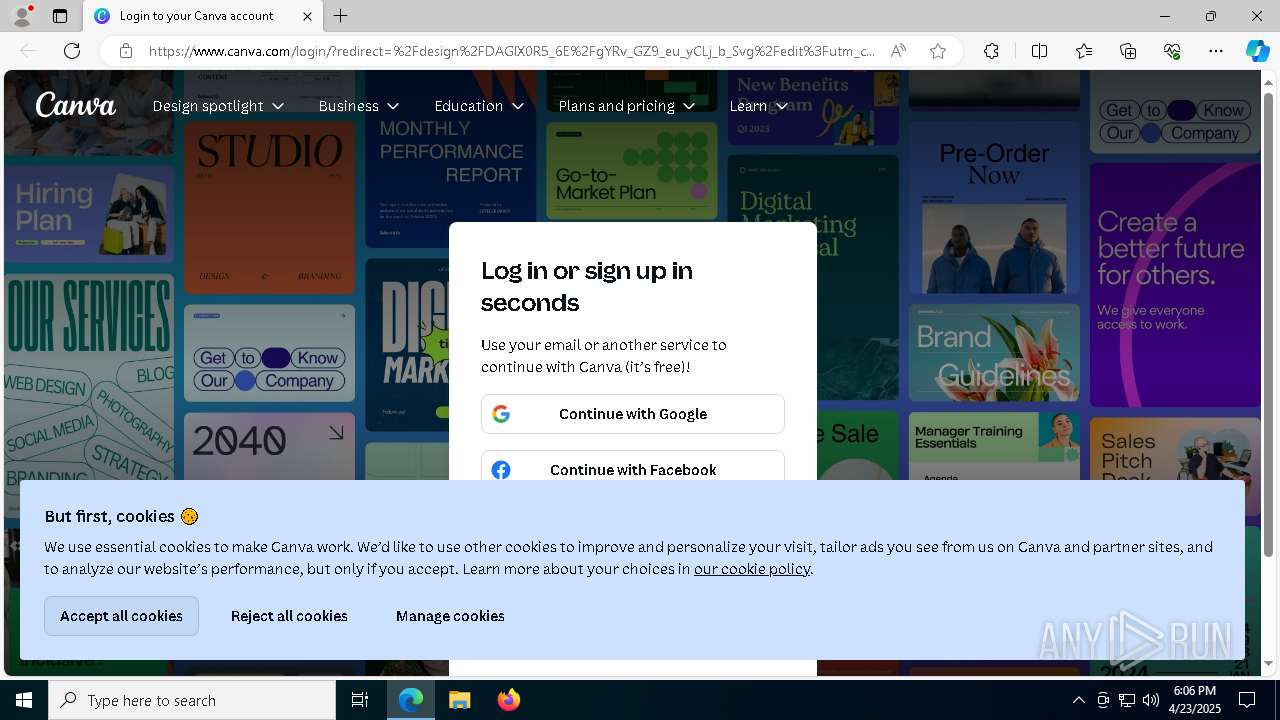Open the Copilot sidebar
Image resolution: width=1280 pixels, height=720 pixels.
point(1257,51)
